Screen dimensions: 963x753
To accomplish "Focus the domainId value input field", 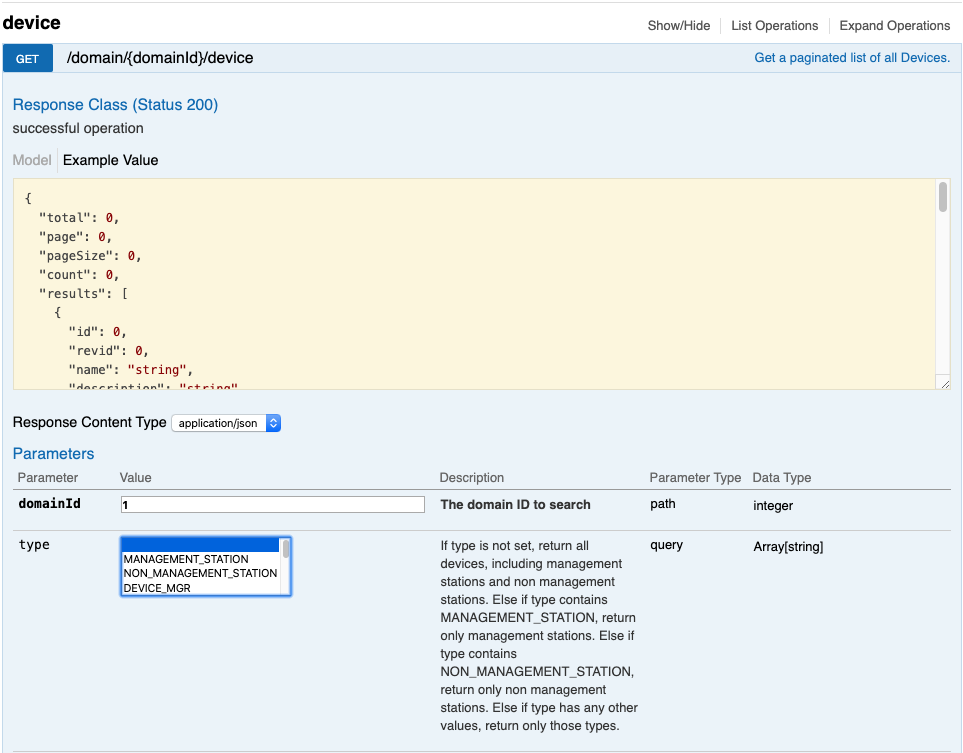I will [x=272, y=505].
